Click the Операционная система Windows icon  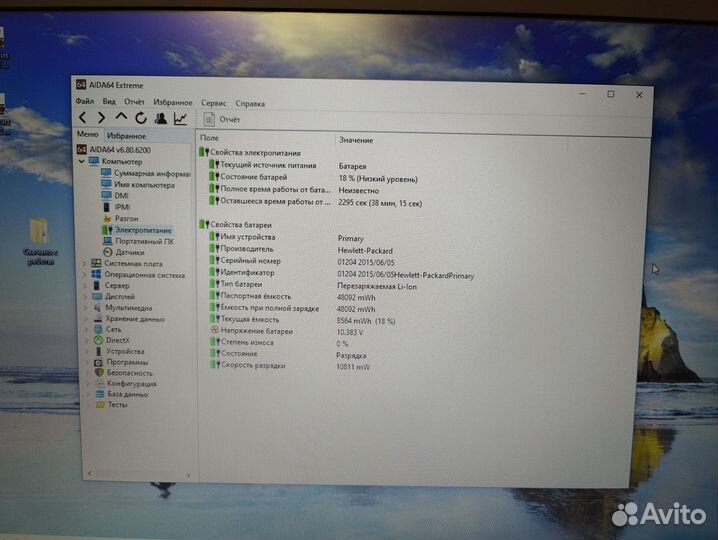tap(96, 274)
